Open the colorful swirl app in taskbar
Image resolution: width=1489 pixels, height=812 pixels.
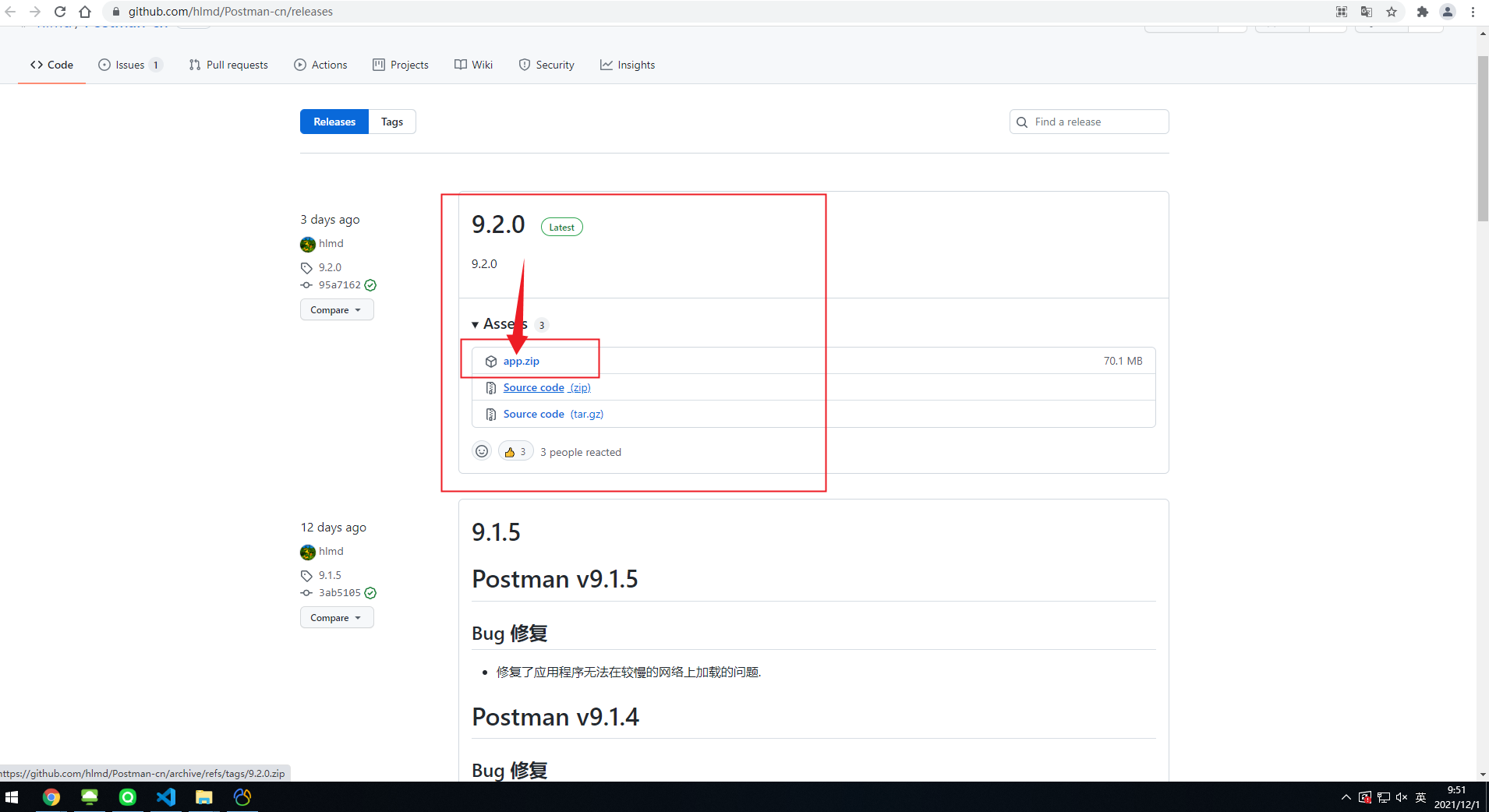(242, 797)
